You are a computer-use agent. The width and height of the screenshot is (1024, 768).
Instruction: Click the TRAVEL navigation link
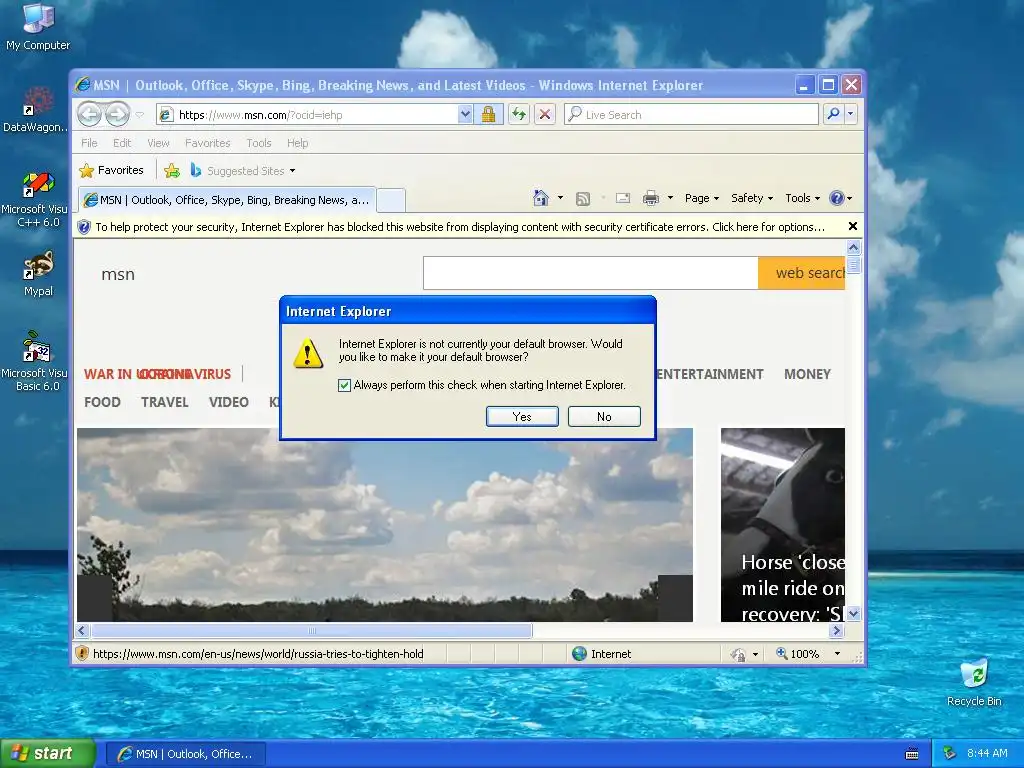165,402
